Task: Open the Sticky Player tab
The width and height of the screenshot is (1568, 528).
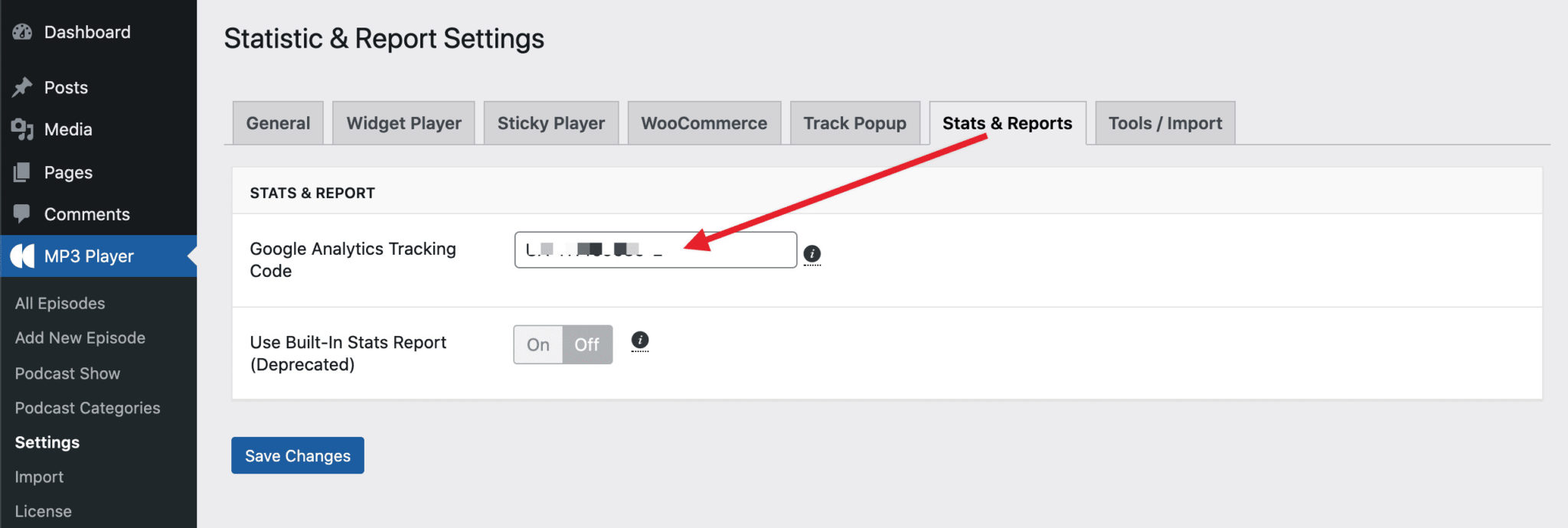Action: [x=551, y=123]
